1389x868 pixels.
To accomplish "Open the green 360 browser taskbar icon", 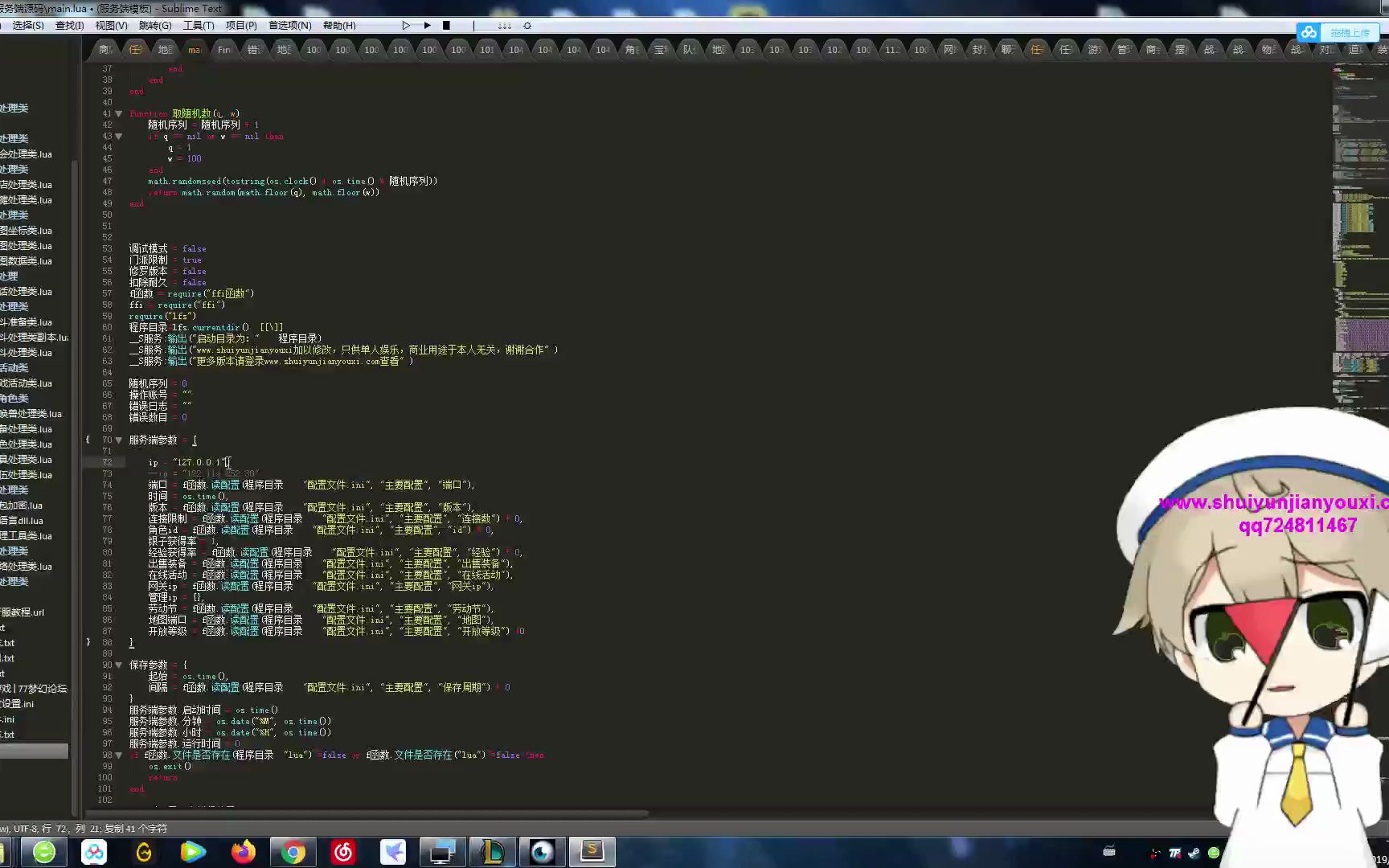I will (x=44, y=852).
